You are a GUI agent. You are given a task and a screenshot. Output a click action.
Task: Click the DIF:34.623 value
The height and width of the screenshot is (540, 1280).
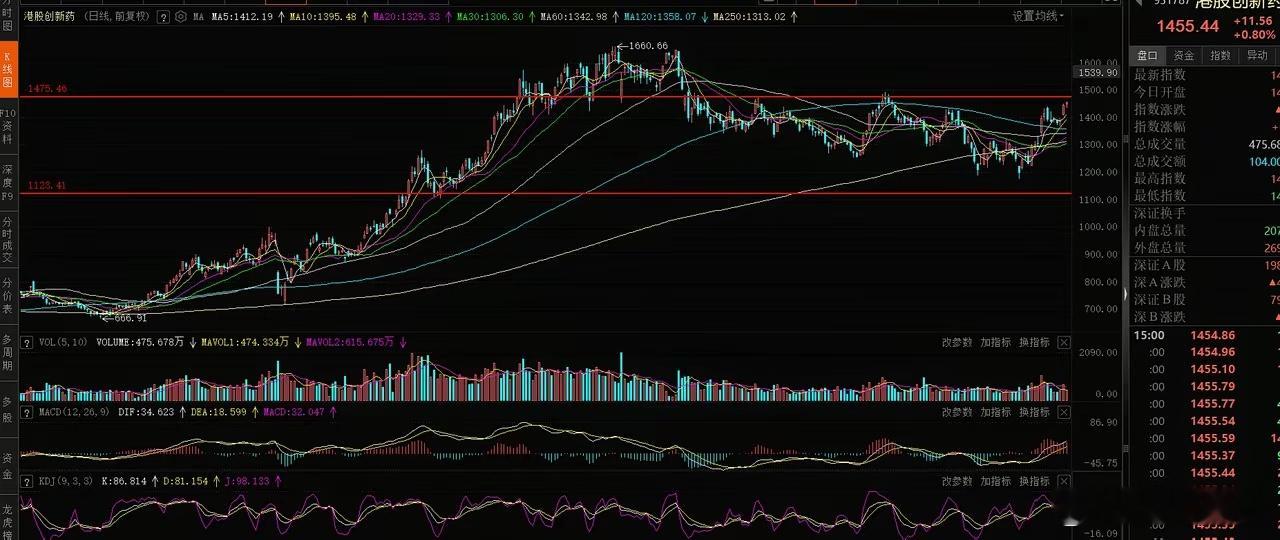[x=146, y=411]
